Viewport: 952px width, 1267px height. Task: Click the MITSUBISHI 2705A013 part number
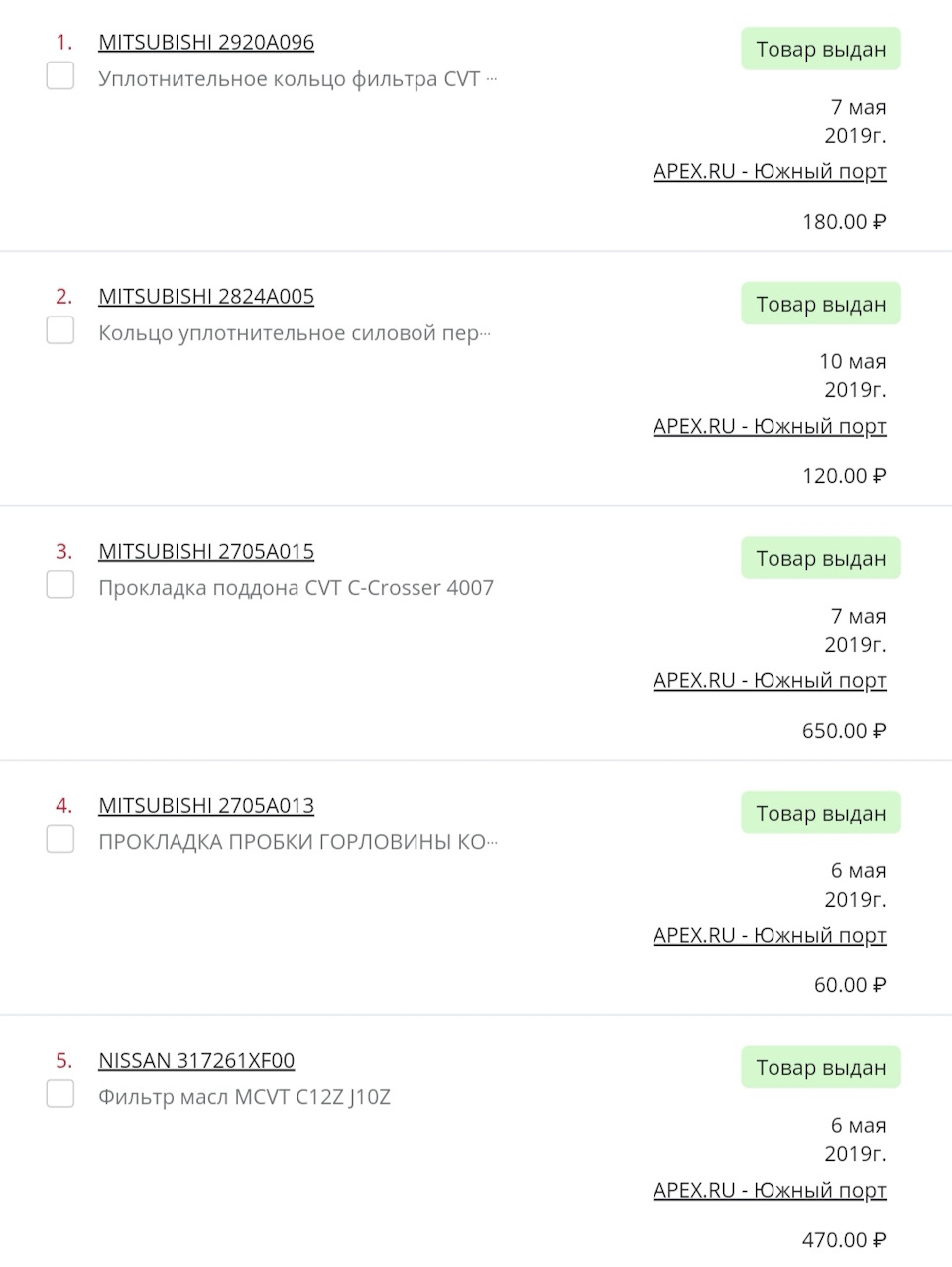(206, 806)
